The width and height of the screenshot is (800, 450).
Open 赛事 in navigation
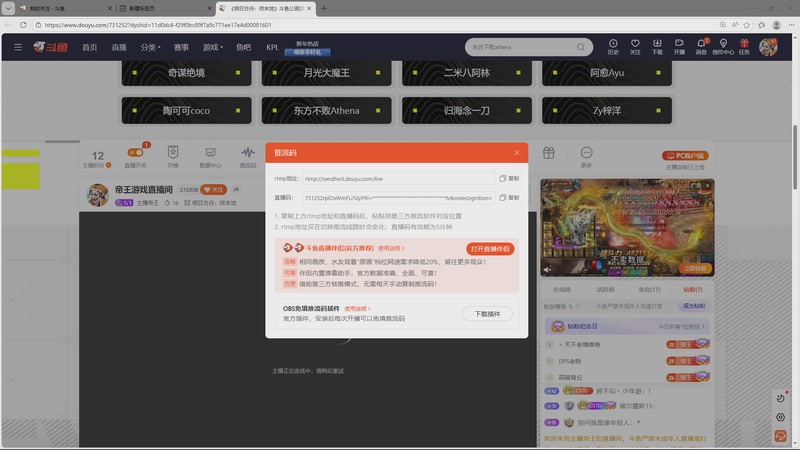(x=181, y=47)
